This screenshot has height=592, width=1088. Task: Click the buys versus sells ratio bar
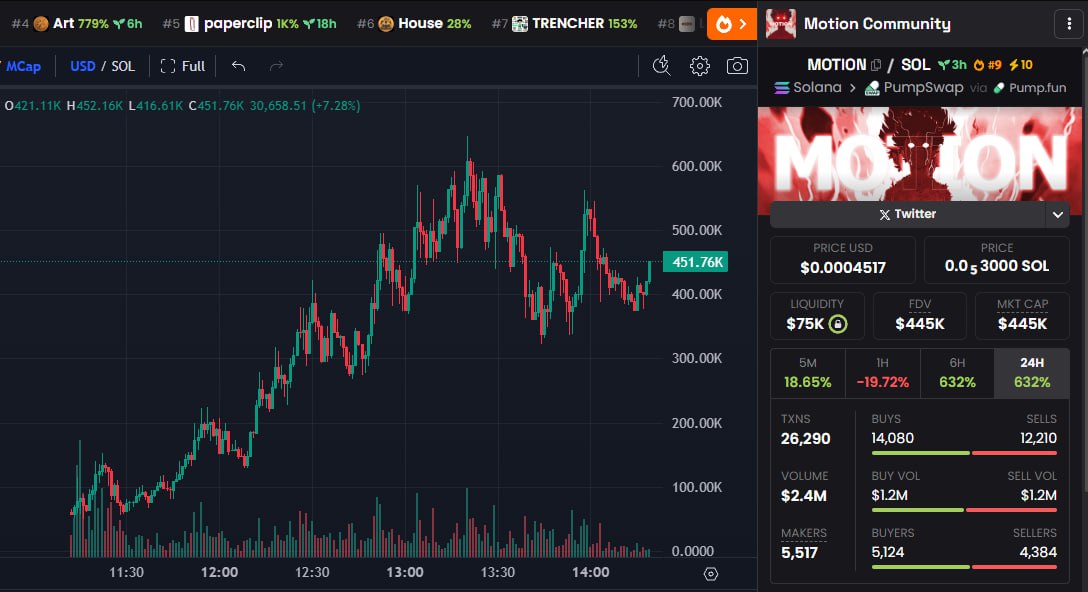click(x=964, y=453)
